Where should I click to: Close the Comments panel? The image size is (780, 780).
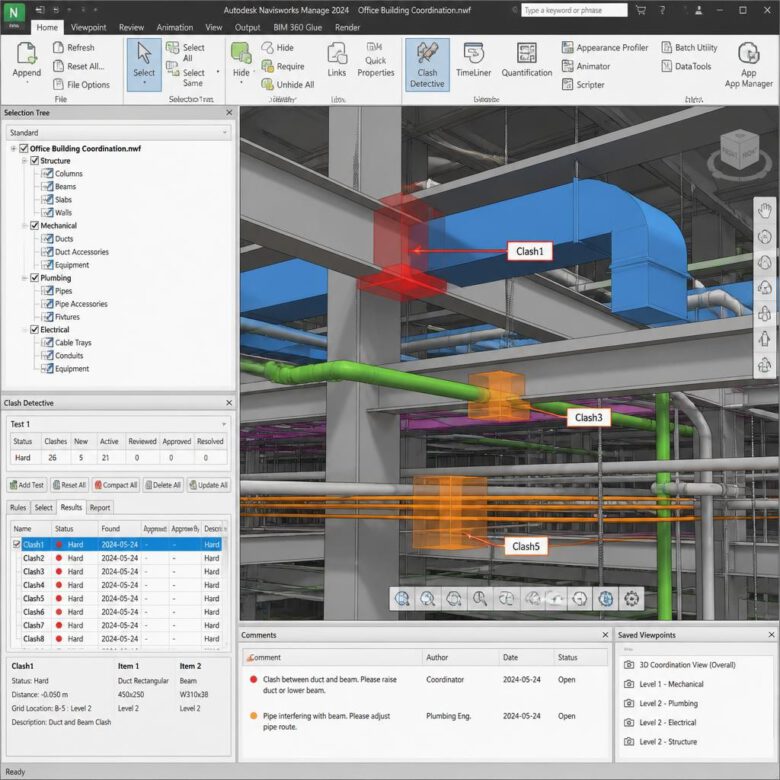pos(605,635)
